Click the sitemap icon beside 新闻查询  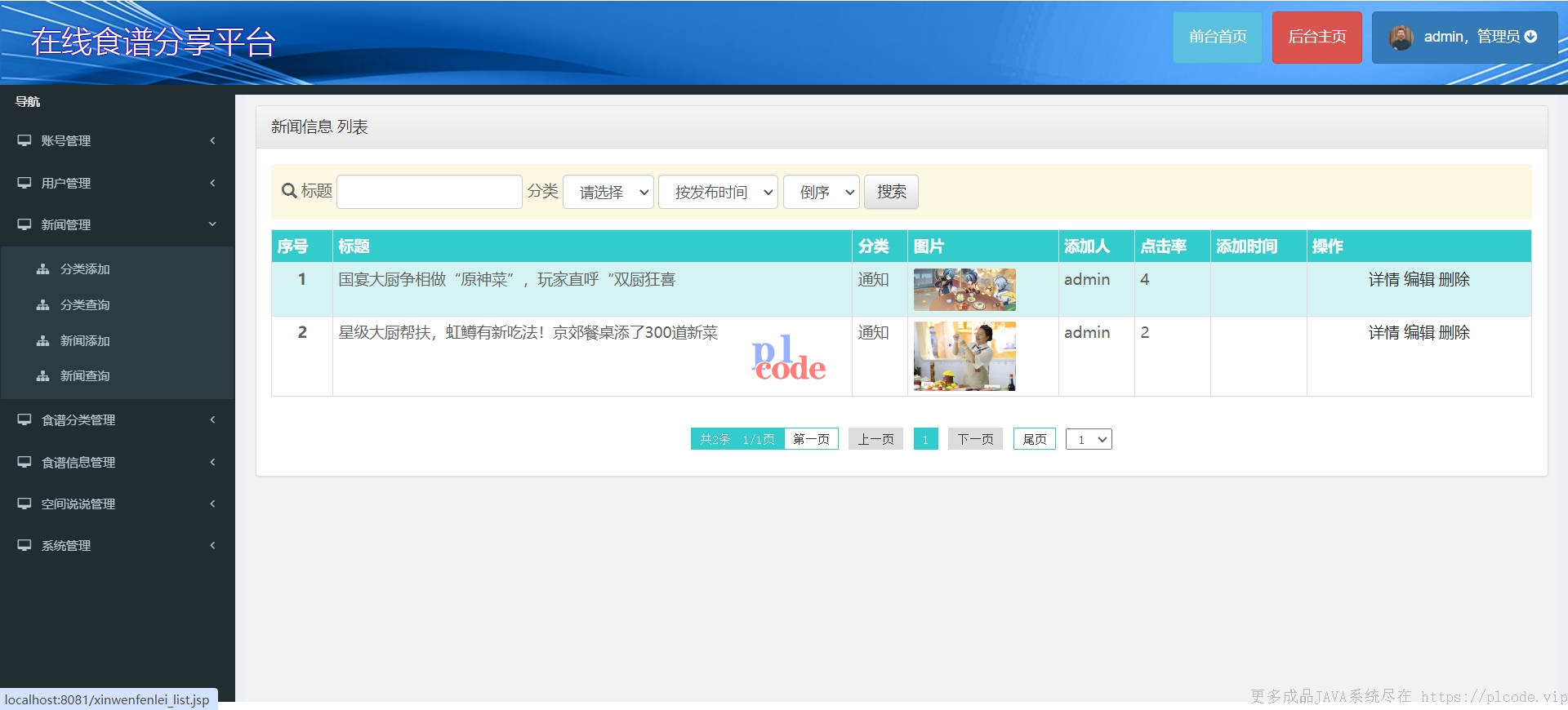pyautogui.click(x=43, y=375)
